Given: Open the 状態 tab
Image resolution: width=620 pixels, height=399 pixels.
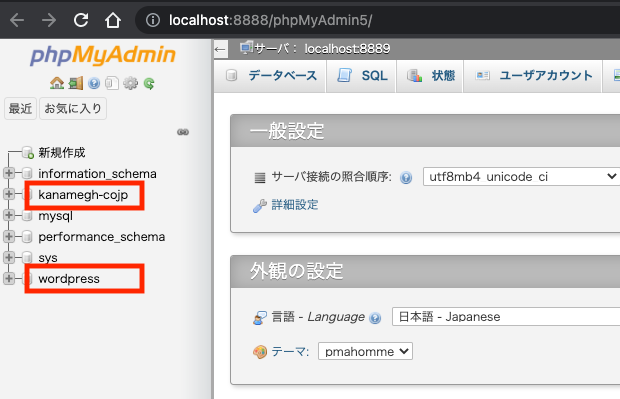Looking at the screenshot, I should (x=431, y=76).
